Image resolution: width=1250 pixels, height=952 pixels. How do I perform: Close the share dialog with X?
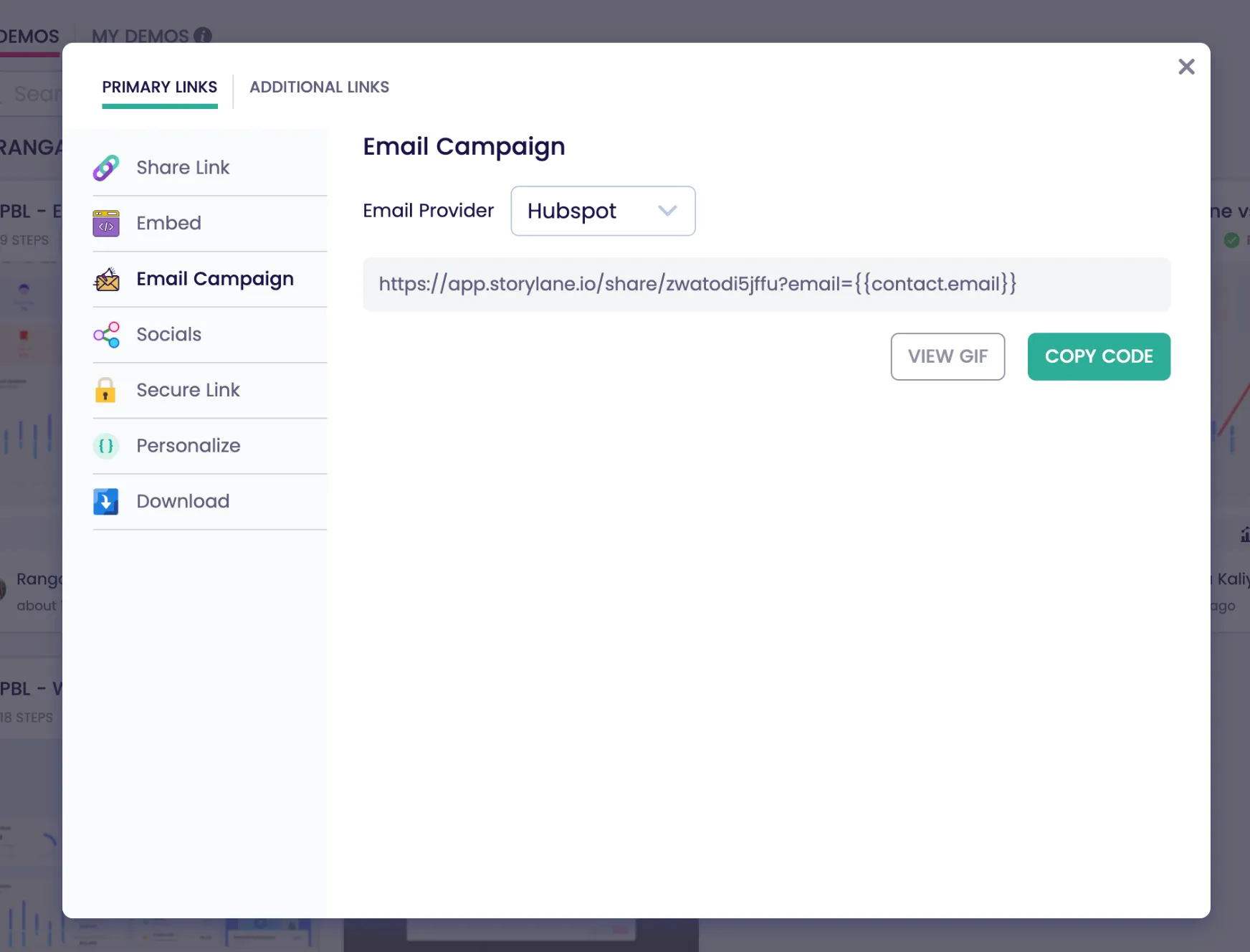click(x=1186, y=67)
